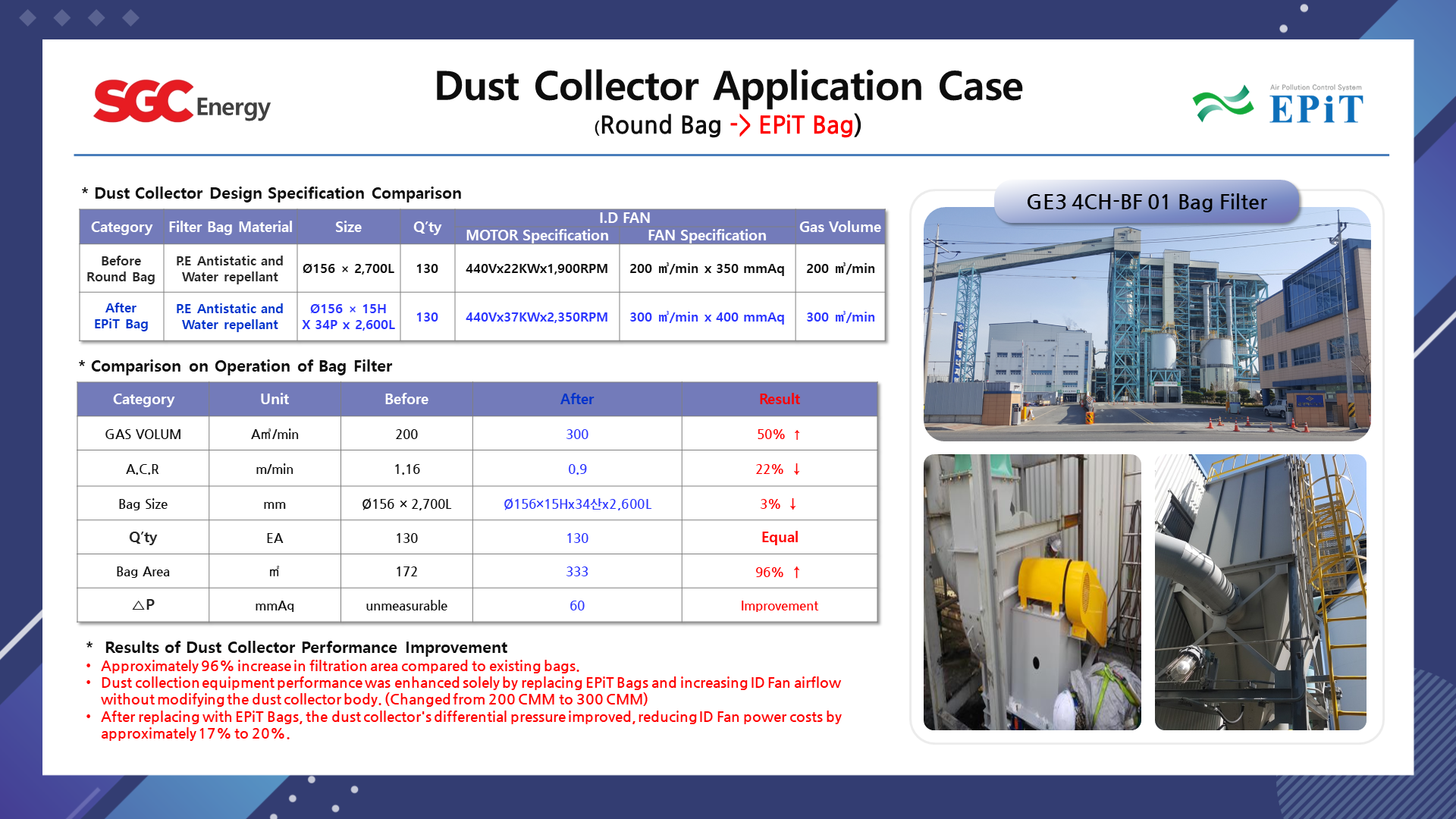Click the After EPiT Bag row label

(x=121, y=316)
